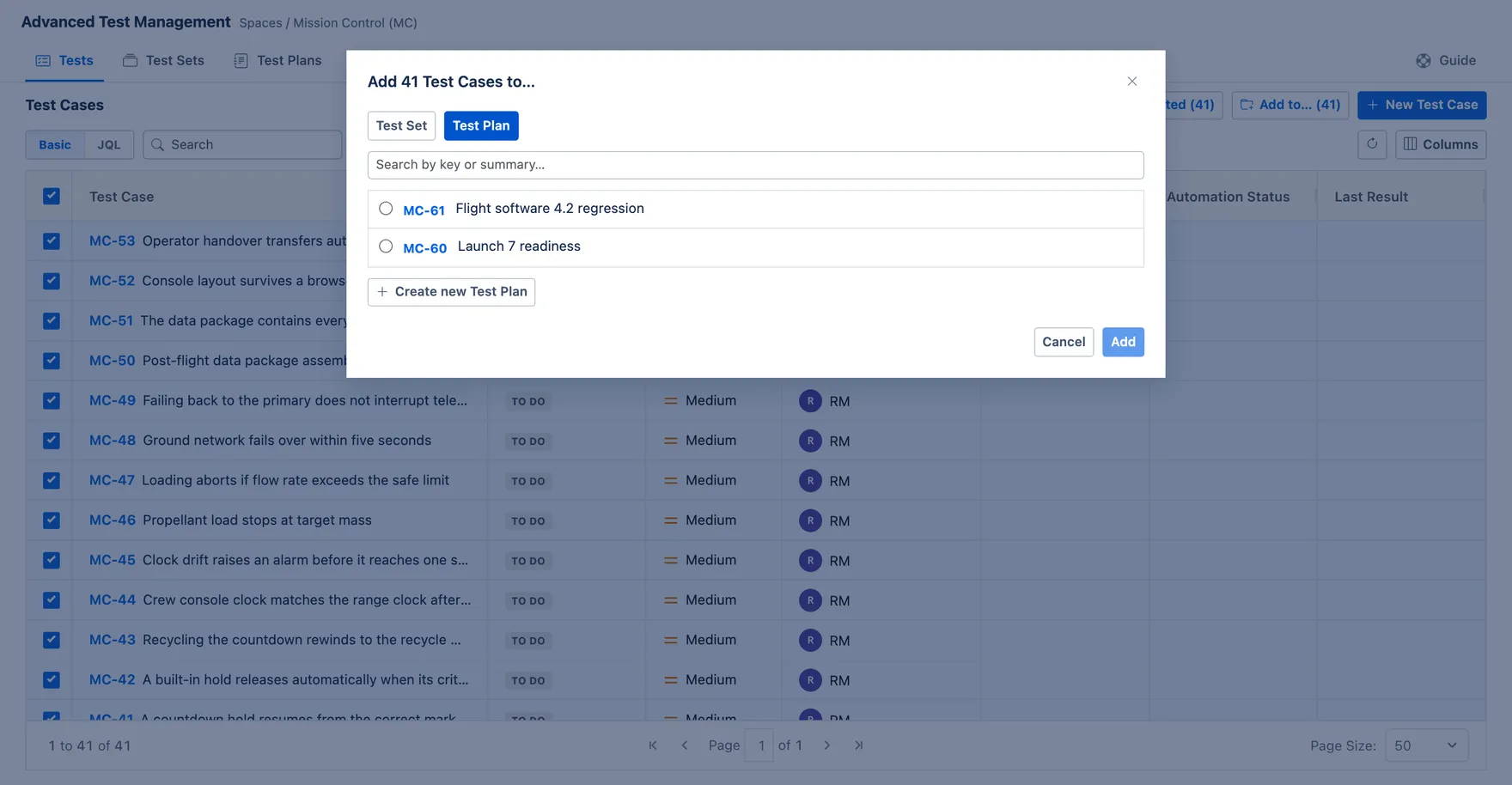Open the Test Sets tab
This screenshot has width=1512, height=785.
tap(163, 60)
